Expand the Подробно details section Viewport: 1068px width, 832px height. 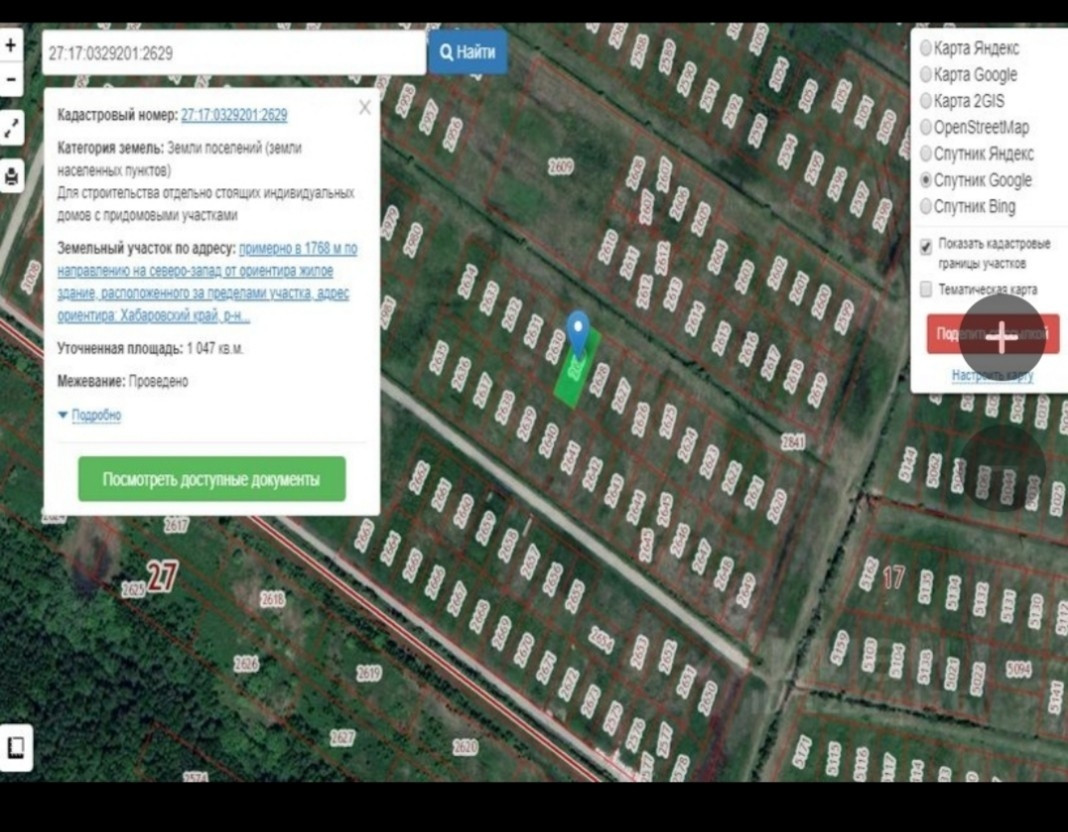pyautogui.click(x=90, y=415)
